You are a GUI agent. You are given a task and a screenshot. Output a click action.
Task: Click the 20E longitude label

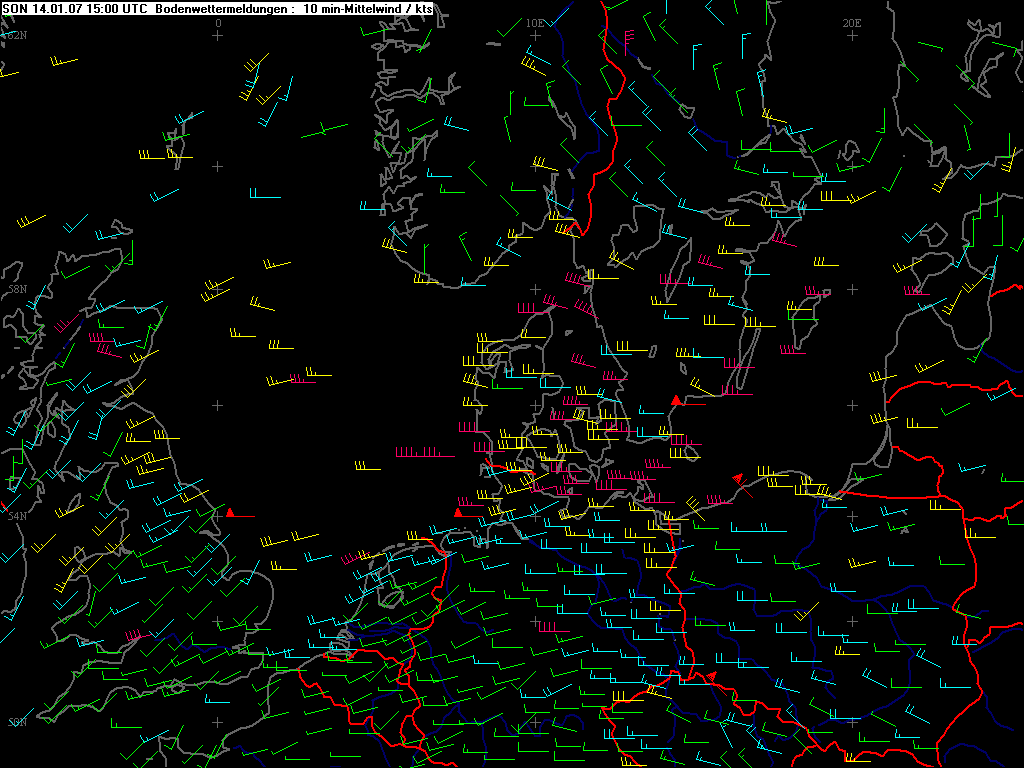pos(852,22)
